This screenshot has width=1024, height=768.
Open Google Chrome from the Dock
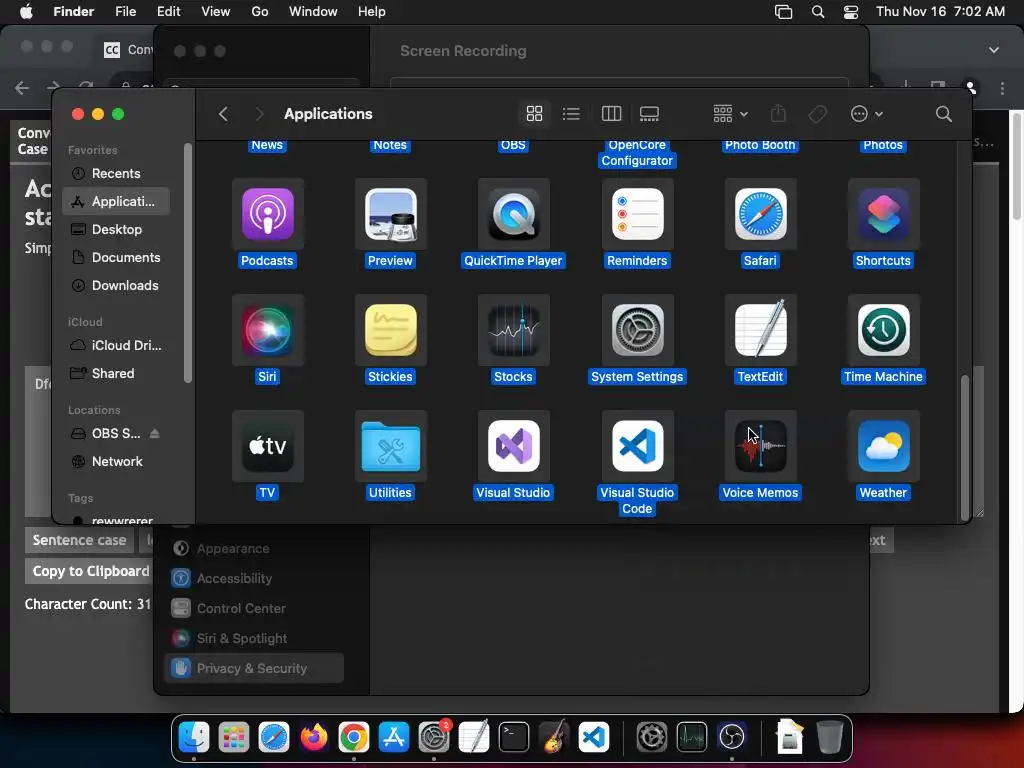click(353, 737)
